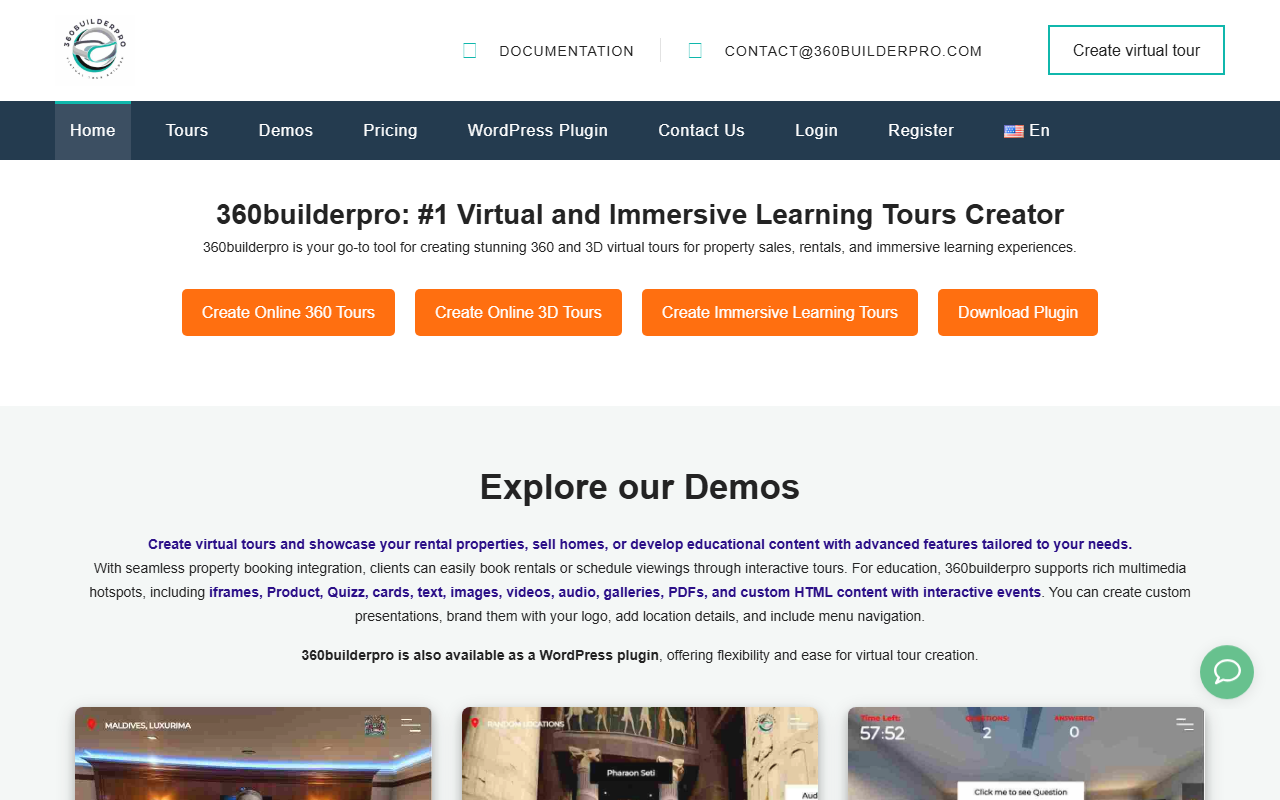This screenshot has height=800, width=1280.
Task: Open the Tours menu item
Action: click(x=187, y=130)
